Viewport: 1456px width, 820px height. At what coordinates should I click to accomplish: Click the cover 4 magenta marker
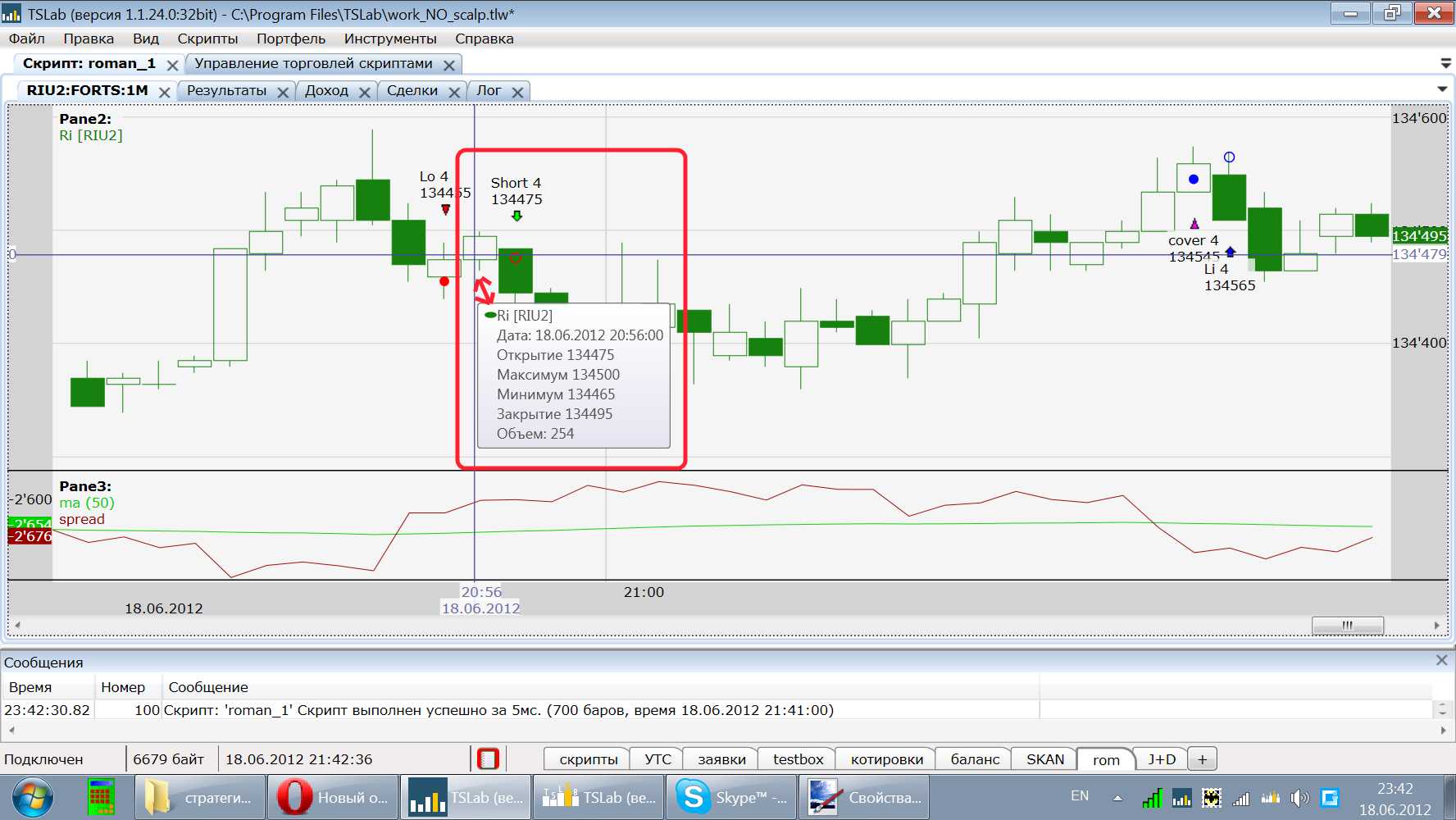(x=1194, y=223)
